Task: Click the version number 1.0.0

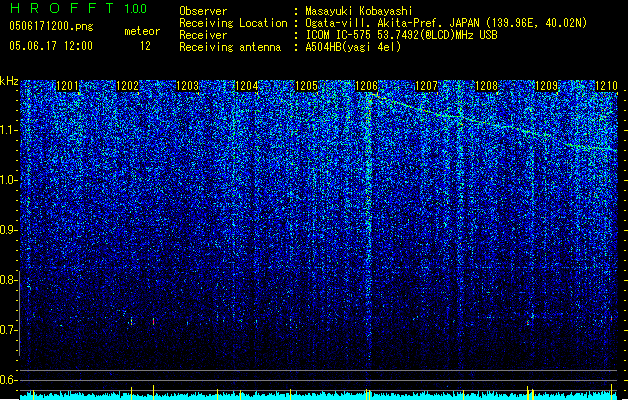Action: click(x=135, y=8)
